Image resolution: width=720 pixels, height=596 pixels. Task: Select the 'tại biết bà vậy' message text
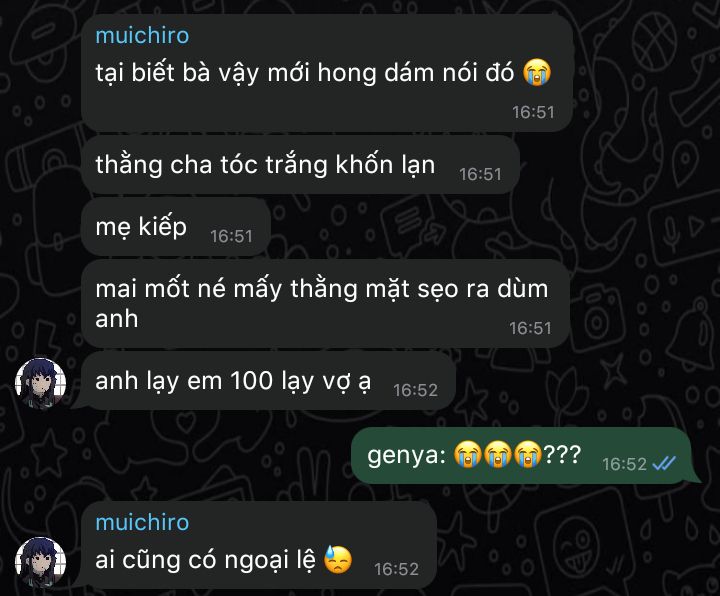304,73
